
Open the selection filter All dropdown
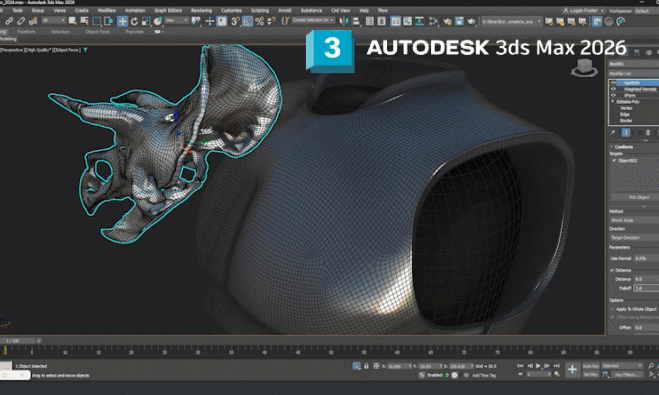pos(53,20)
